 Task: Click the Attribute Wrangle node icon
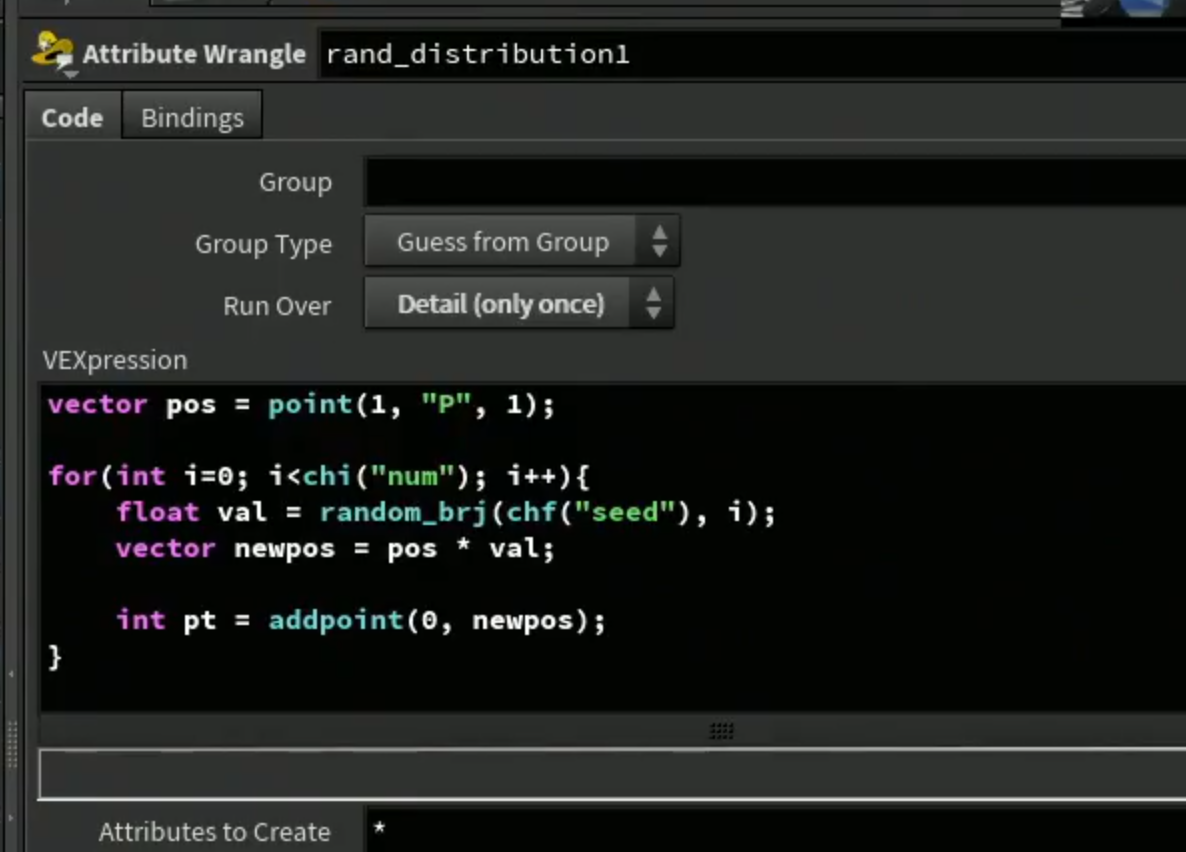point(52,50)
